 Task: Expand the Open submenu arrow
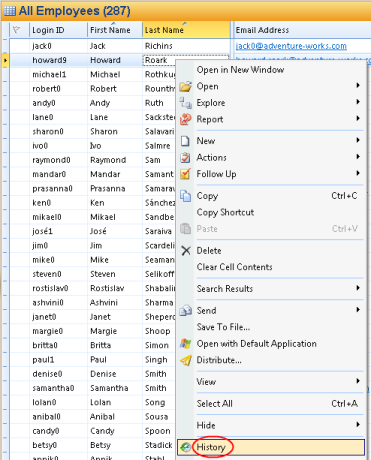coord(358,85)
